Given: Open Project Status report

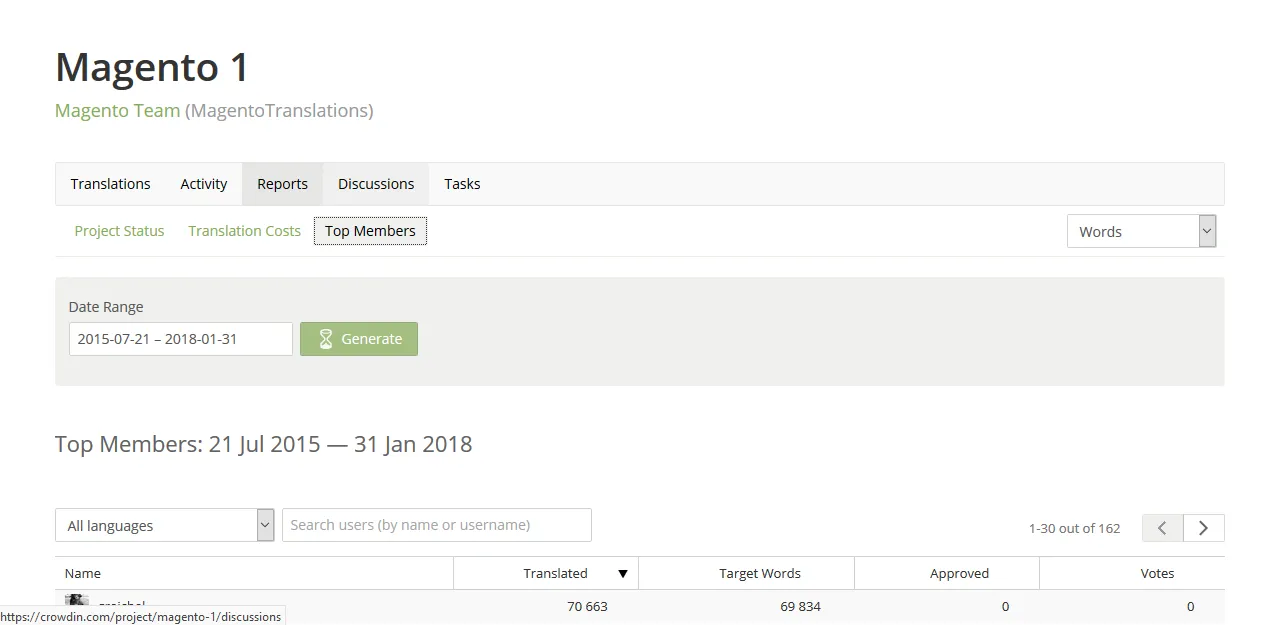Looking at the screenshot, I should pyautogui.click(x=119, y=231).
